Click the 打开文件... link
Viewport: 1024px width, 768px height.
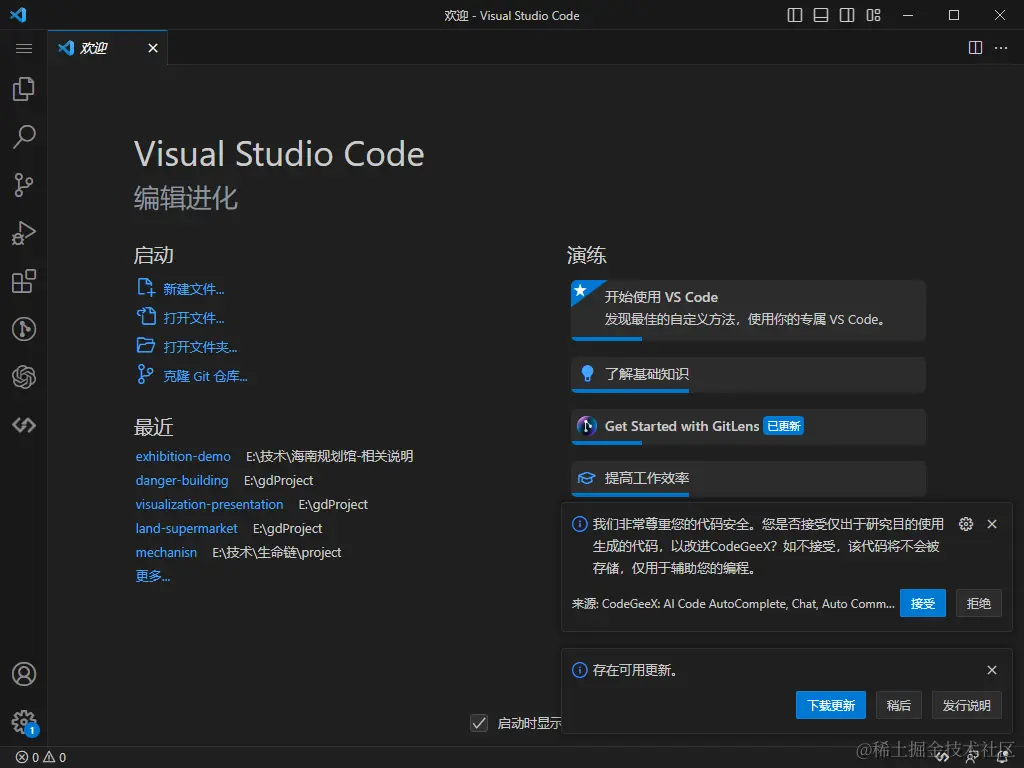coord(193,318)
